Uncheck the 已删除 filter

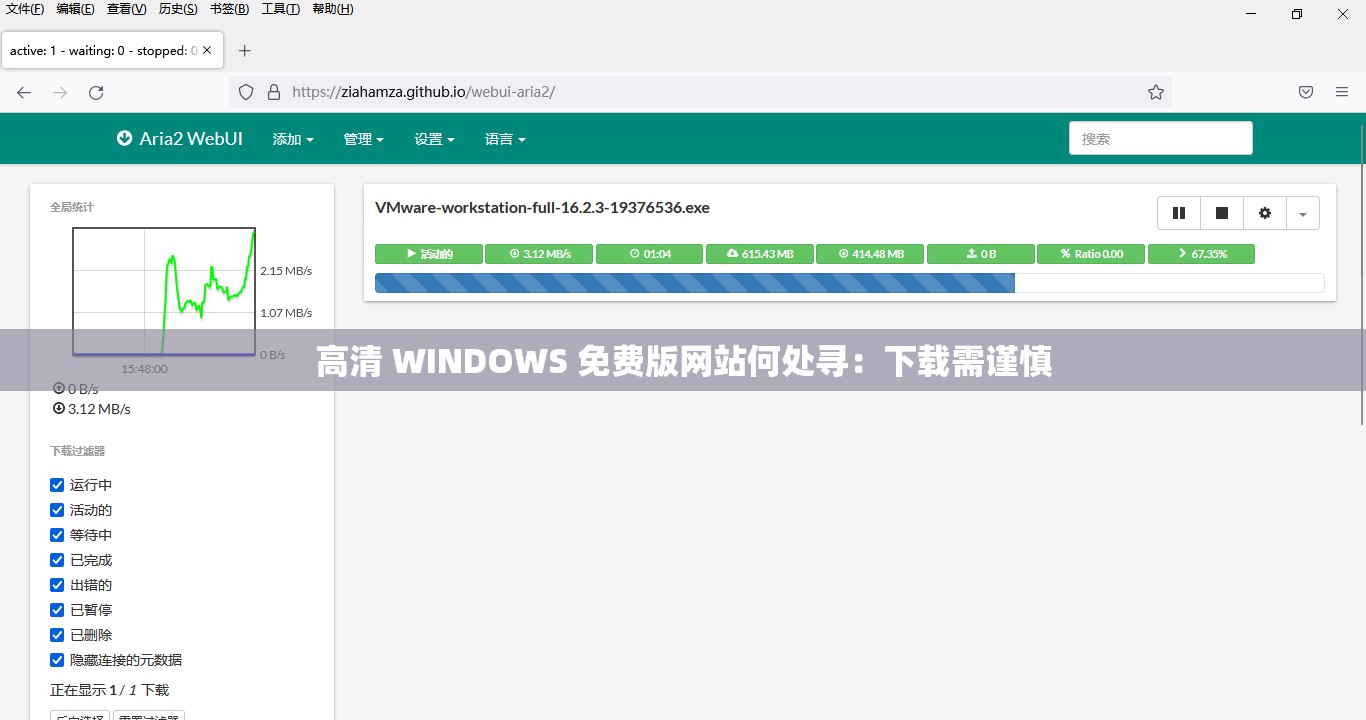[x=57, y=635]
